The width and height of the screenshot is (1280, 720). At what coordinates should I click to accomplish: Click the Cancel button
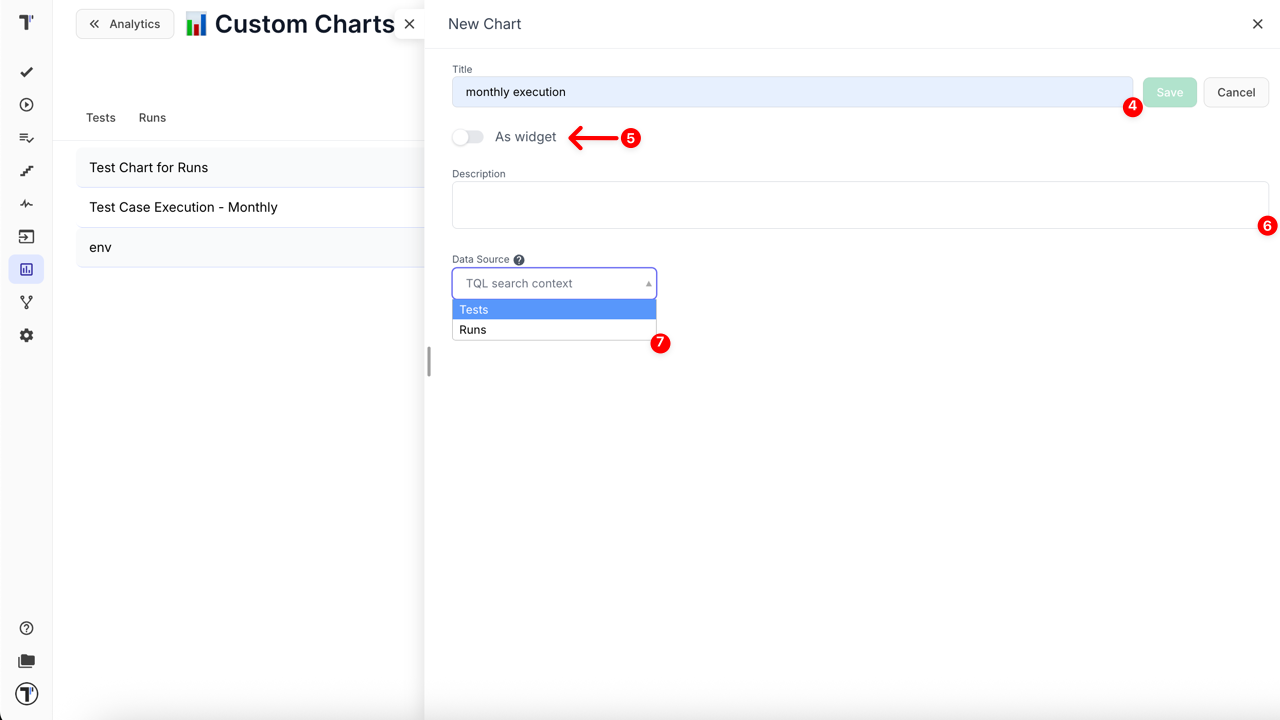point(1236,92)
